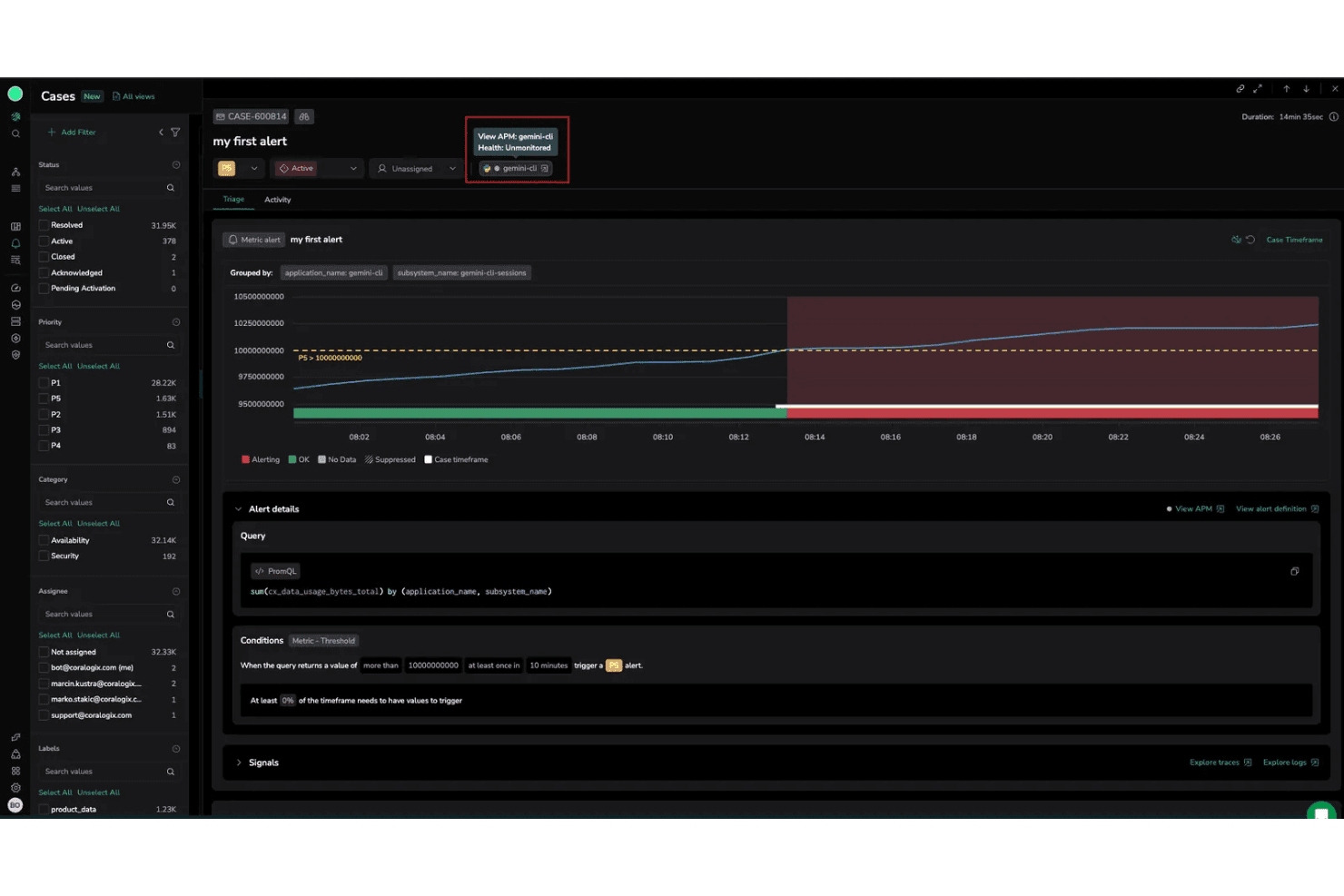This screenshot has height=896, width=1344.
Task: Copy the PromQL query with the copy icon
Action: tap(1295, 572)
